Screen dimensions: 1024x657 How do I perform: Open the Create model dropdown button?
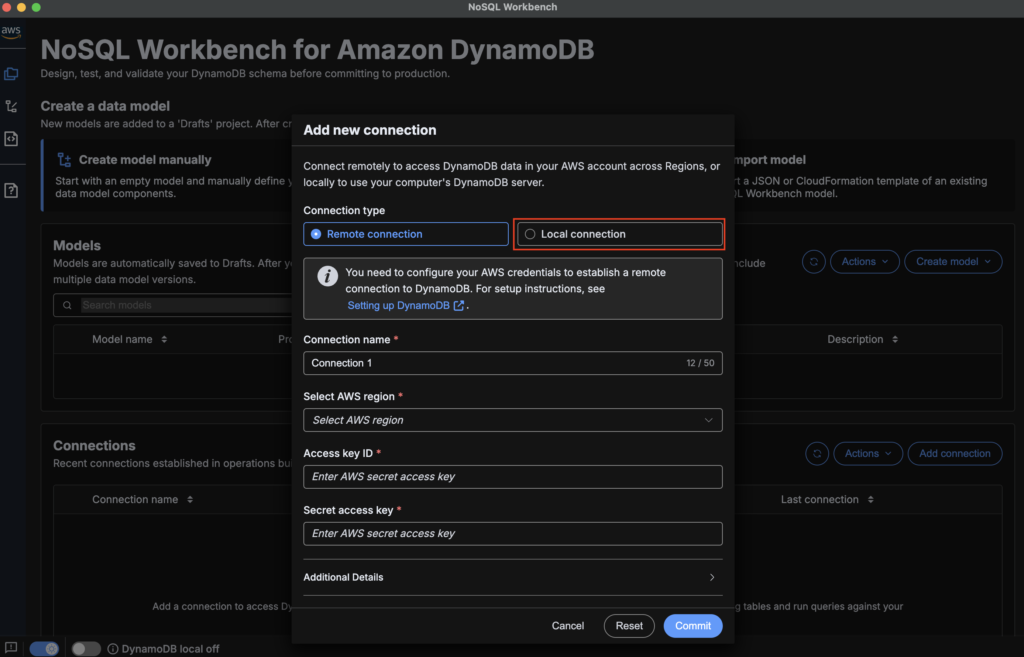tap(953, 261)
